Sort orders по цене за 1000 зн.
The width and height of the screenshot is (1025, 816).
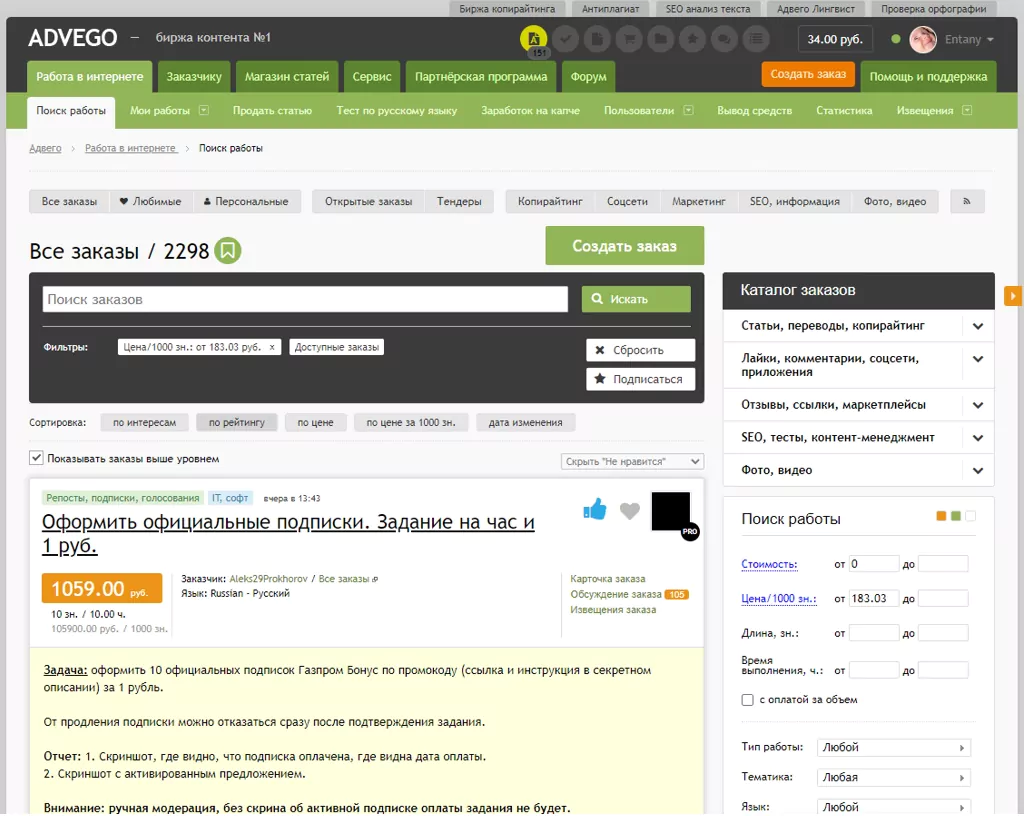411,422
